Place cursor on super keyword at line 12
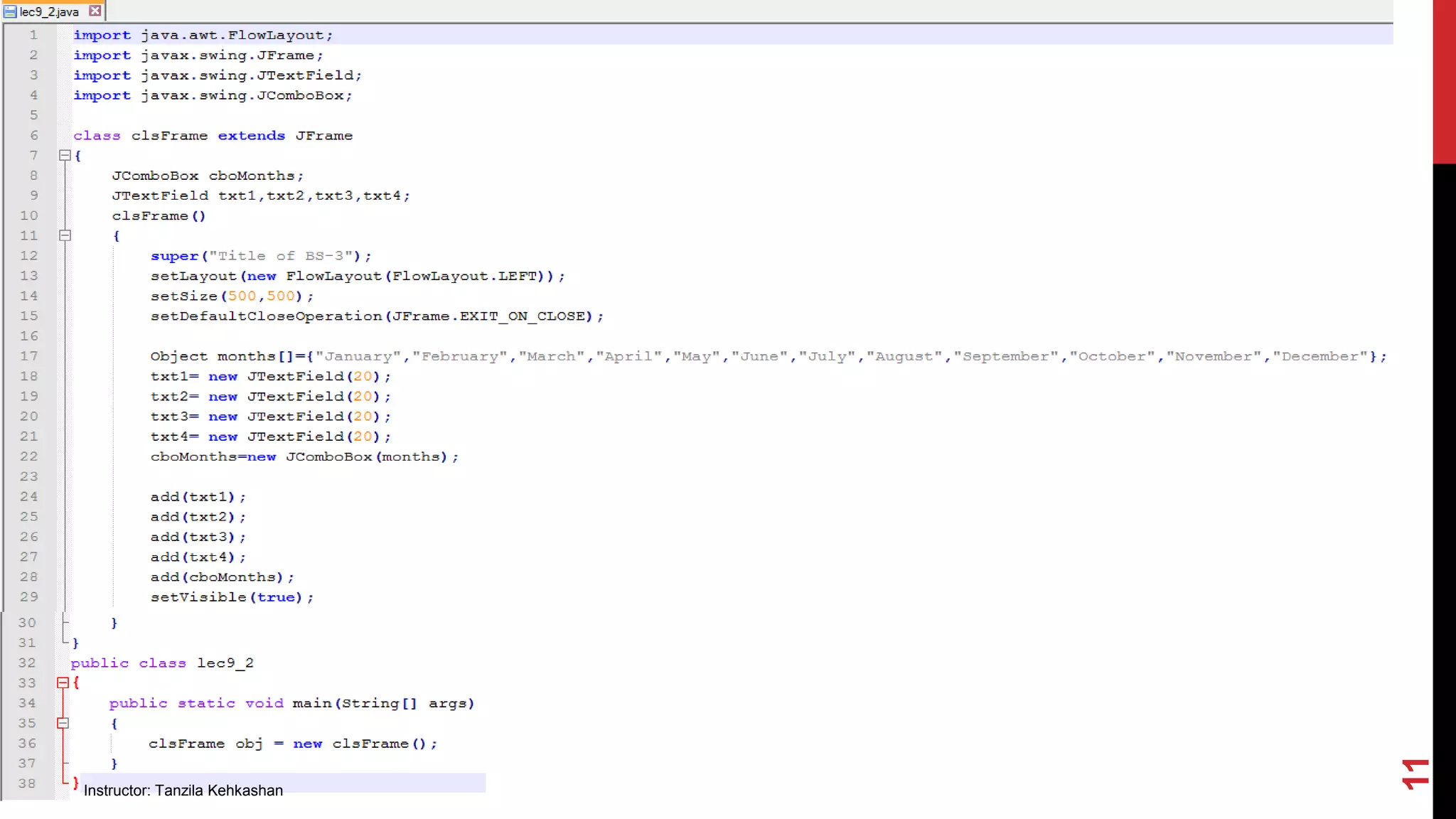The width and height of the screenshot is (1456, 819). pos(174,256)
